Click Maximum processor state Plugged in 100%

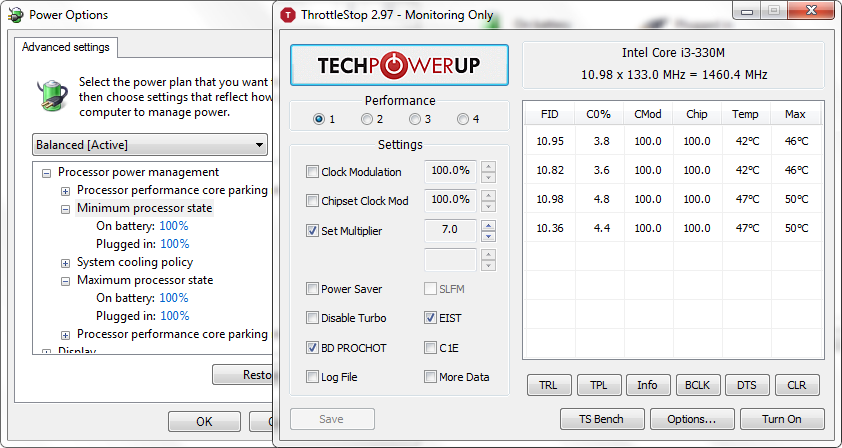point(175,316)
